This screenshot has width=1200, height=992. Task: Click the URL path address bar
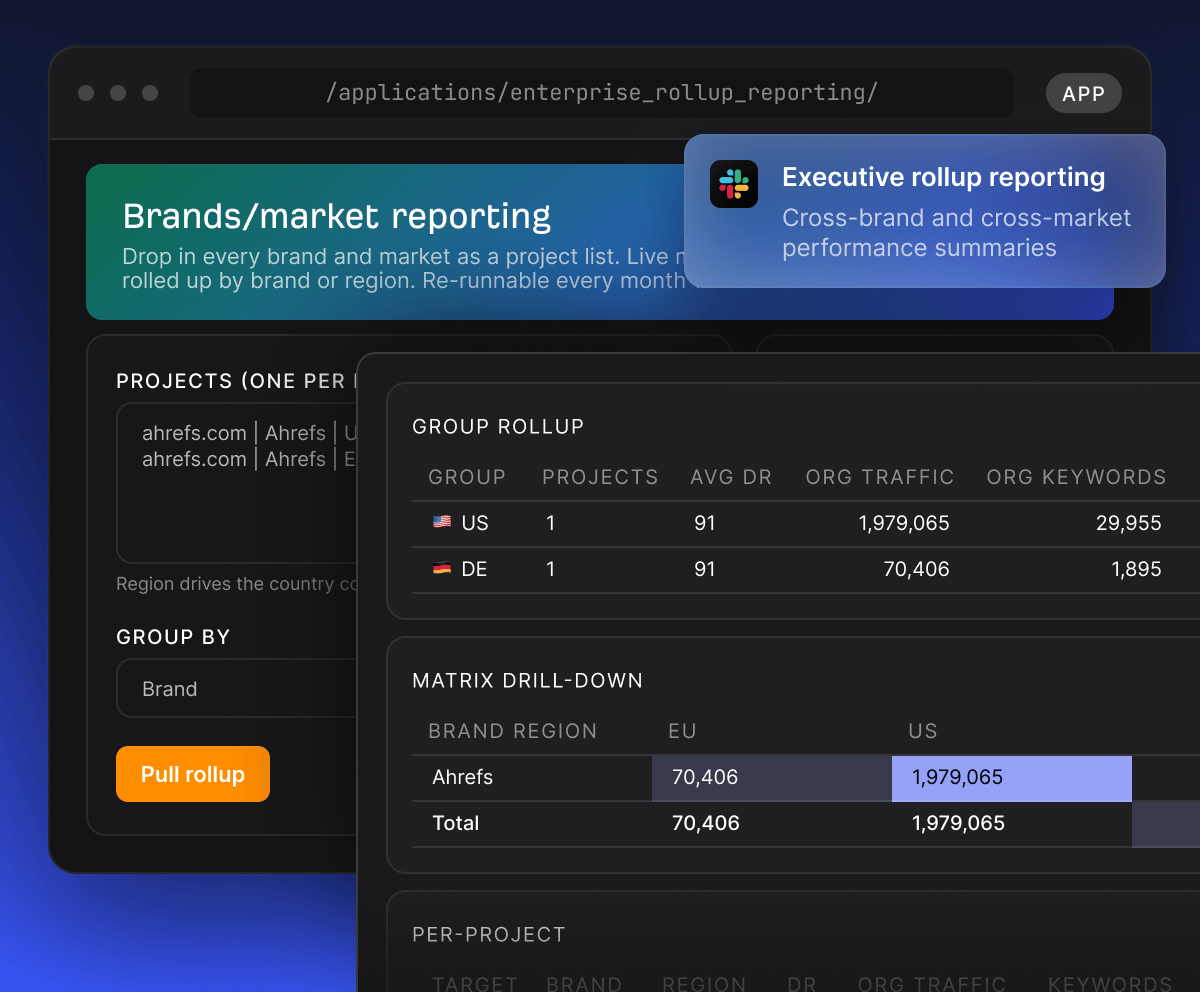(602, 93)
